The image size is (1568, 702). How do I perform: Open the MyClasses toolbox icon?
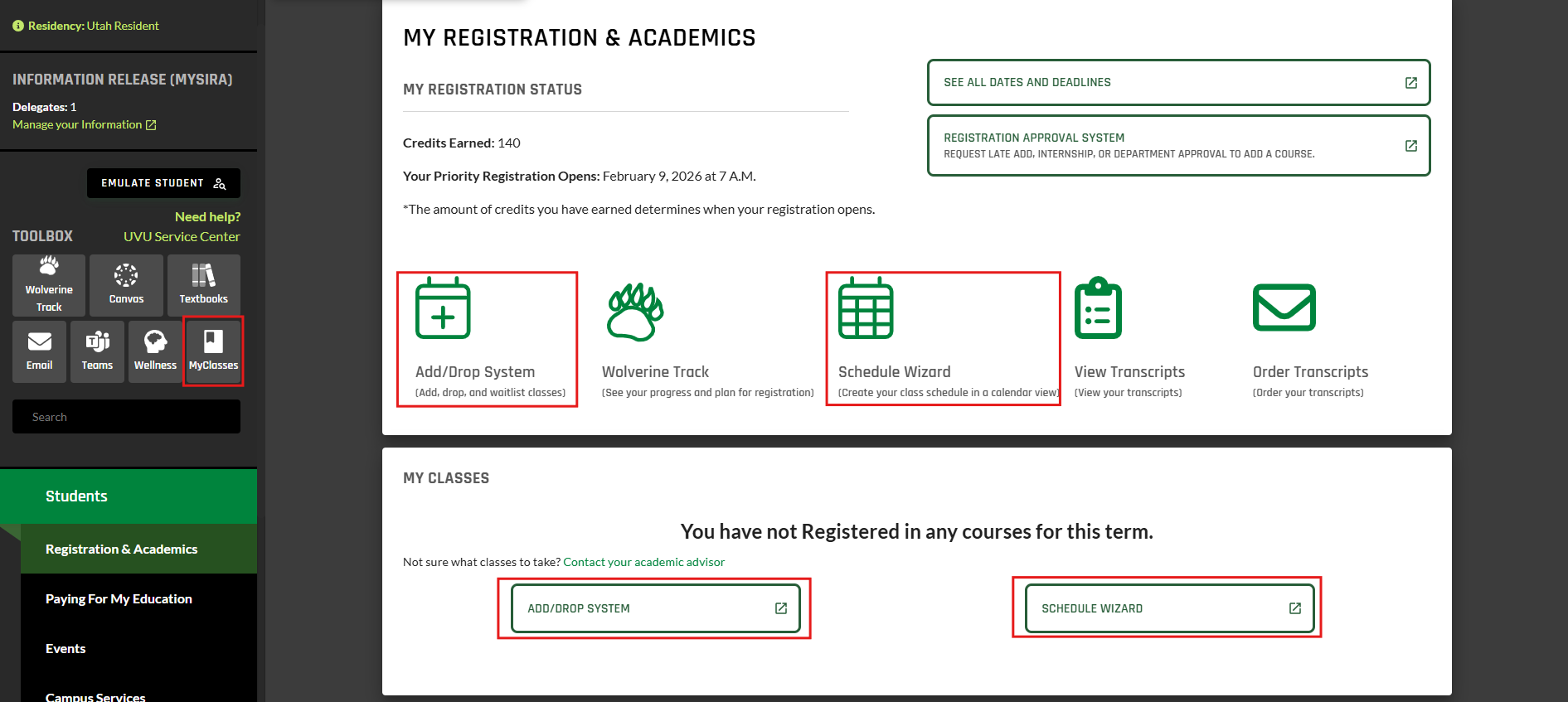(213, 351)
